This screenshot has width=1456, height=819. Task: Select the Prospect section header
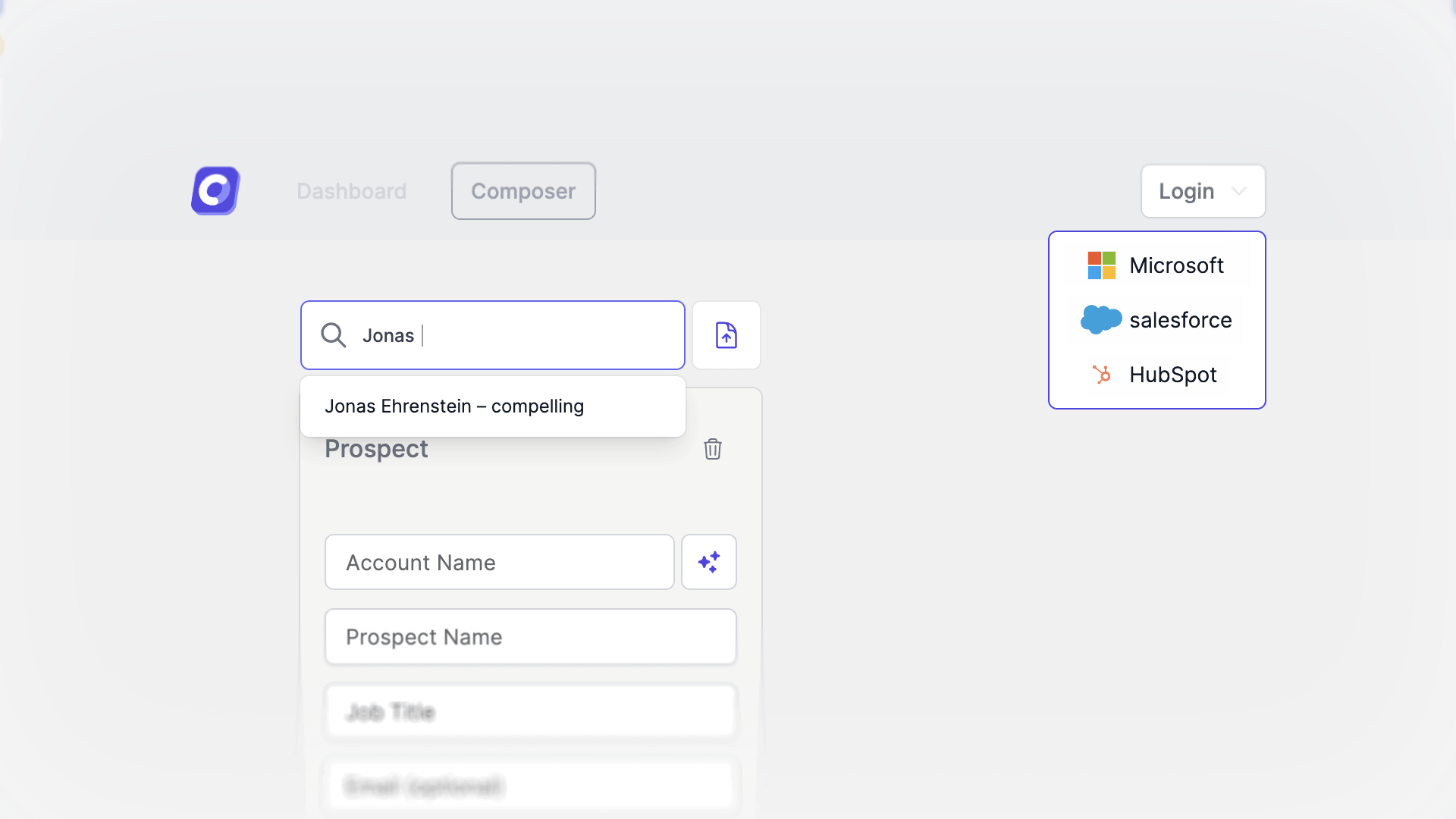pos(376,448)
